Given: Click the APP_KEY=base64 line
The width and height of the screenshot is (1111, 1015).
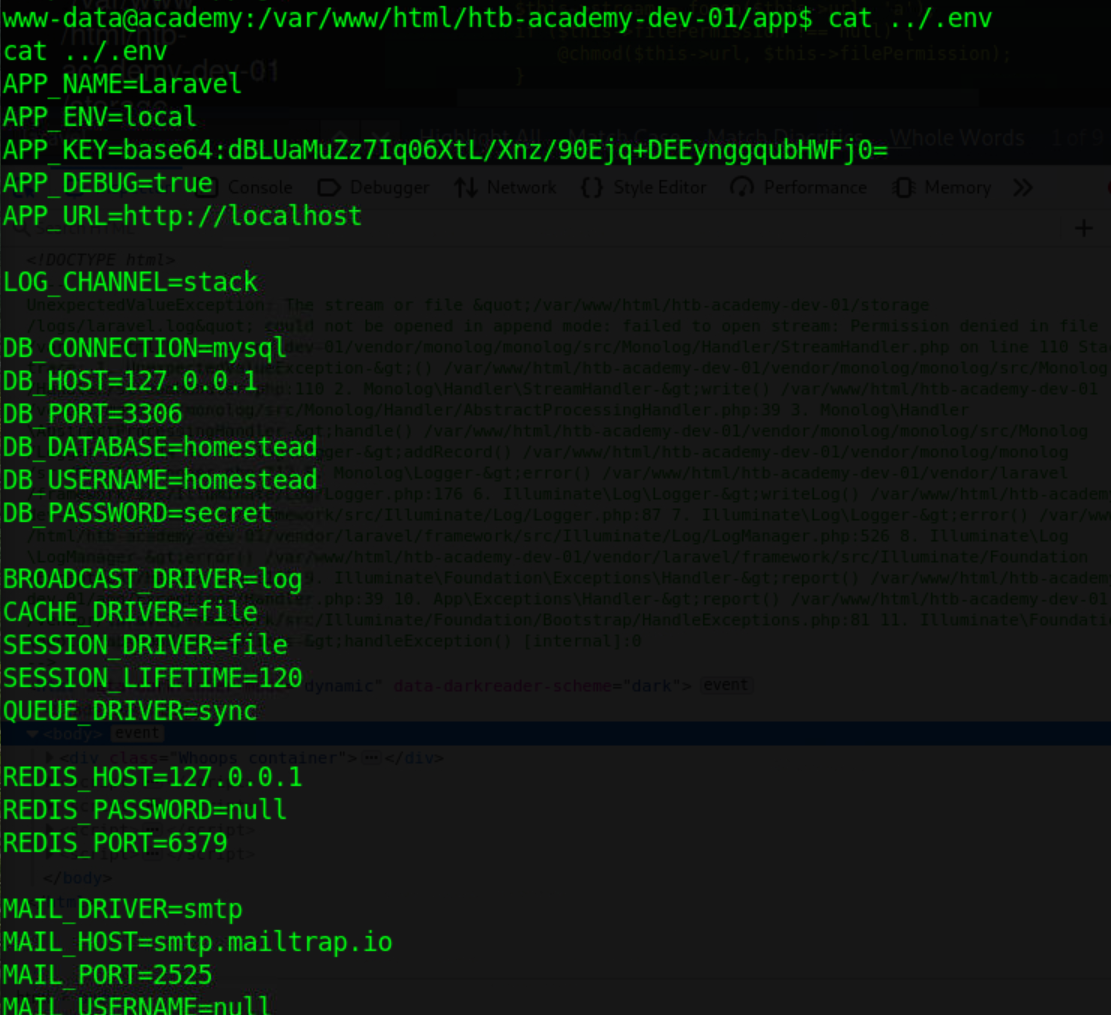Looking at the screenshot, I should [x=445, y=150].
